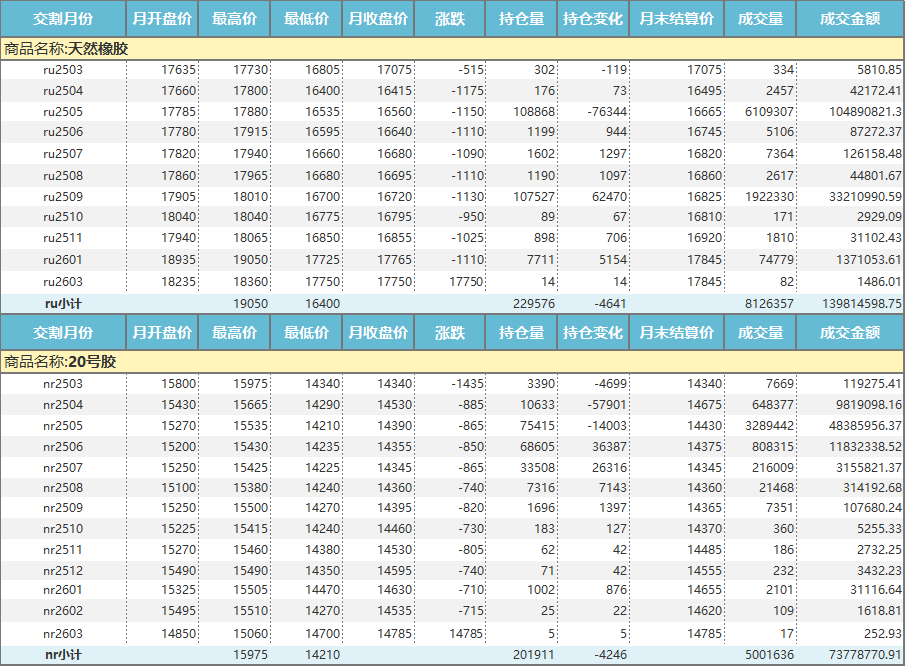Click the 涨跌 column header

(x=448, y=19)
